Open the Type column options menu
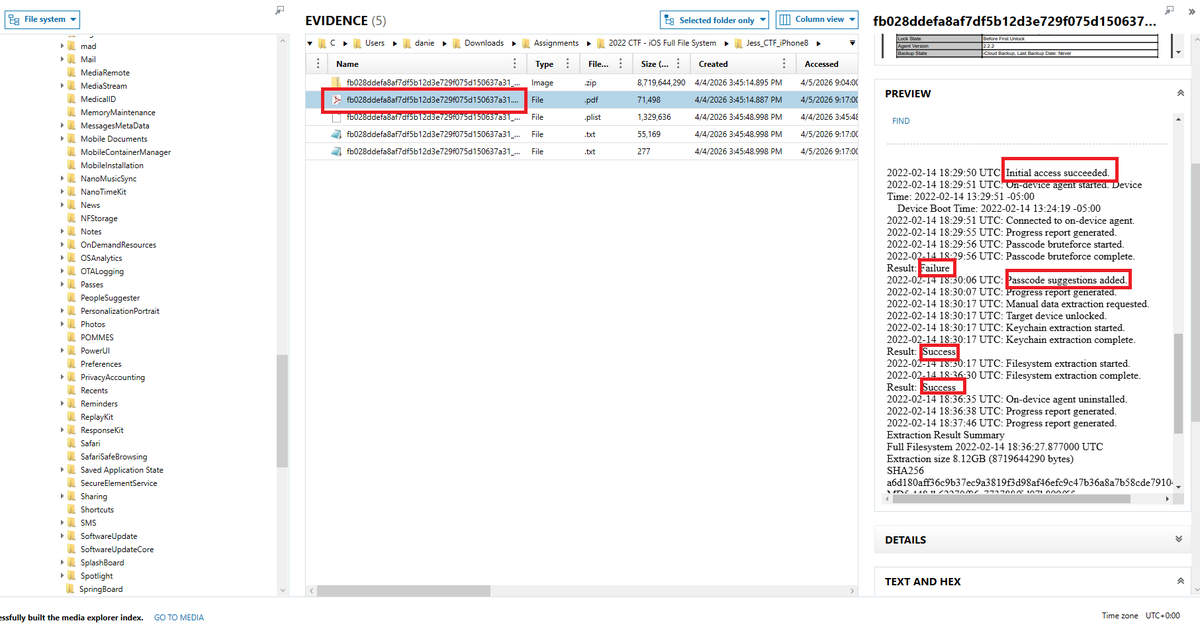The height and width of the screenshot is (625, 1200). (566, 63)
